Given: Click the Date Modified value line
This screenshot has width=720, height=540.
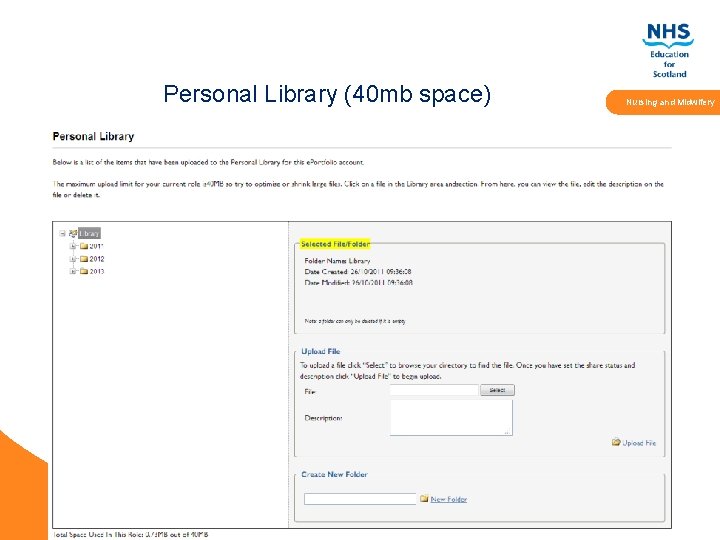Looking at the screenshot, I should pyautogui.click(x=358, y=283).
